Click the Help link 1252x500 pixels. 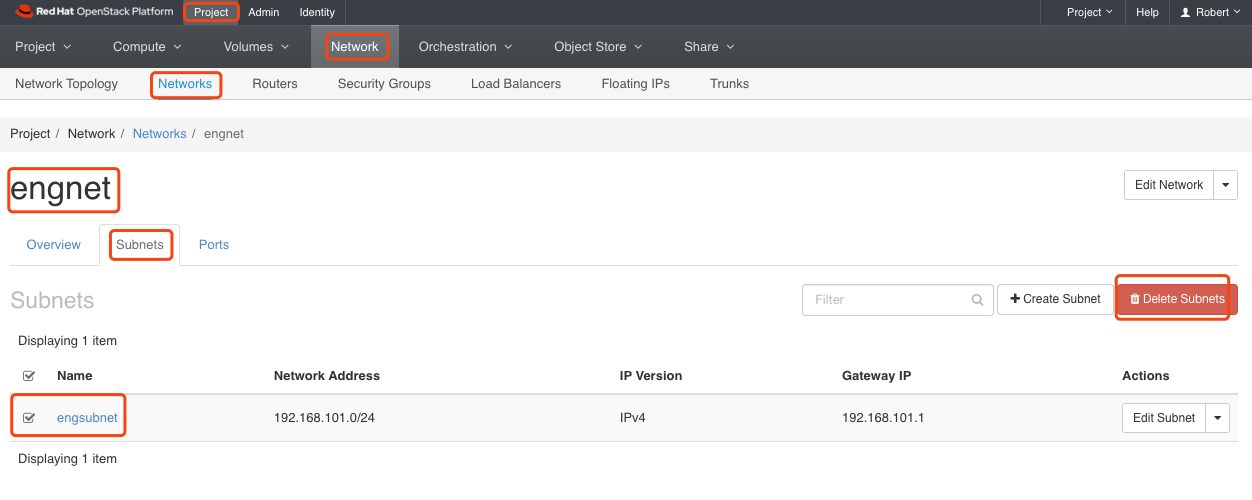click(x=1147, y=12)
